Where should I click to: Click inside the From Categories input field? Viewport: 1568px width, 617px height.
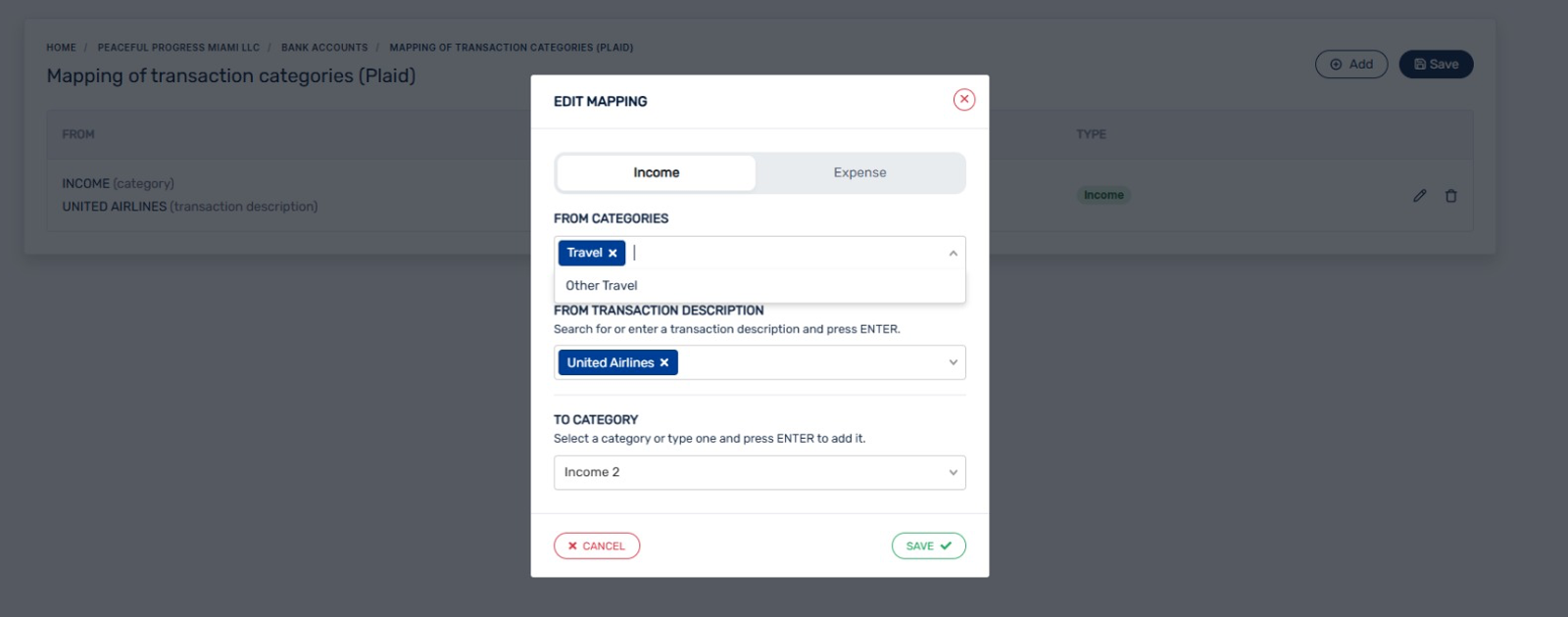[784, 254]
